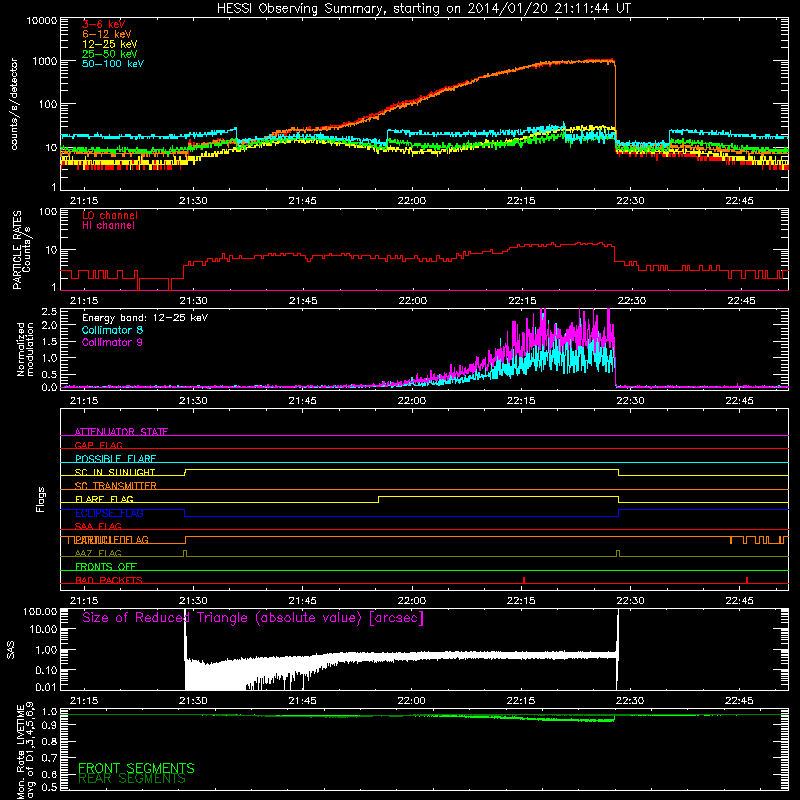This screenshot has height=800, width=800.
Task: Click the counts/s/detector axis label
Action: click(14, 104)
